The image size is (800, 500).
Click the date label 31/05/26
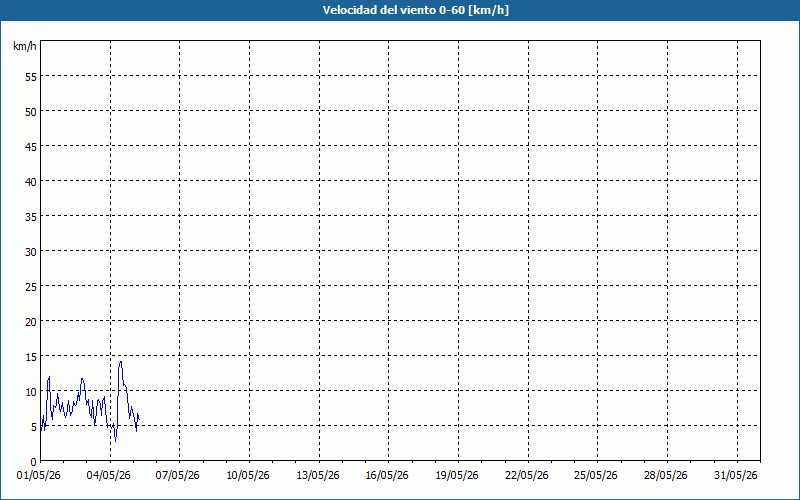pos(736,476)
